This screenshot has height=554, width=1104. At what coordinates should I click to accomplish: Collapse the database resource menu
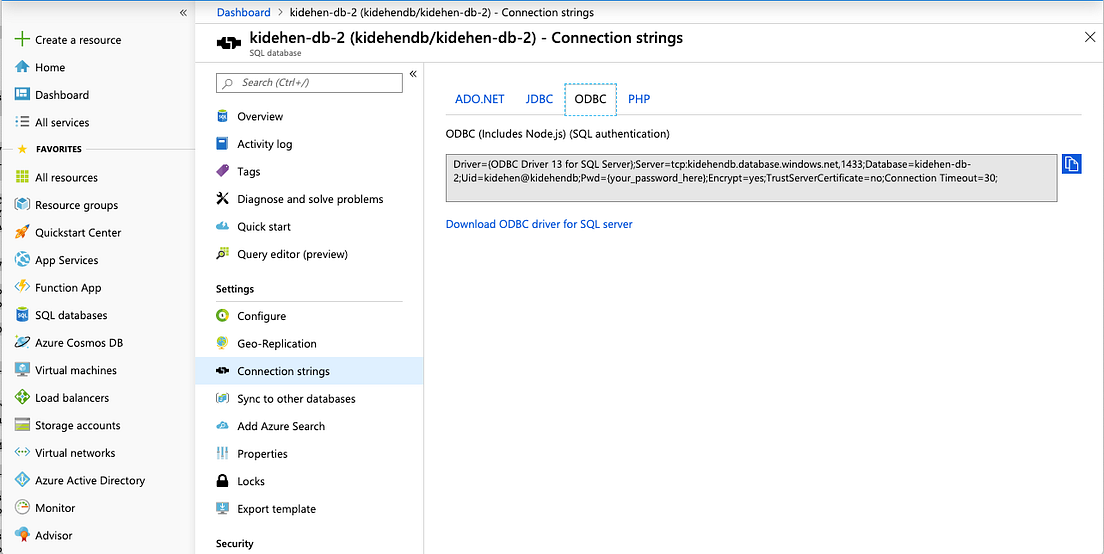point(413,74)
